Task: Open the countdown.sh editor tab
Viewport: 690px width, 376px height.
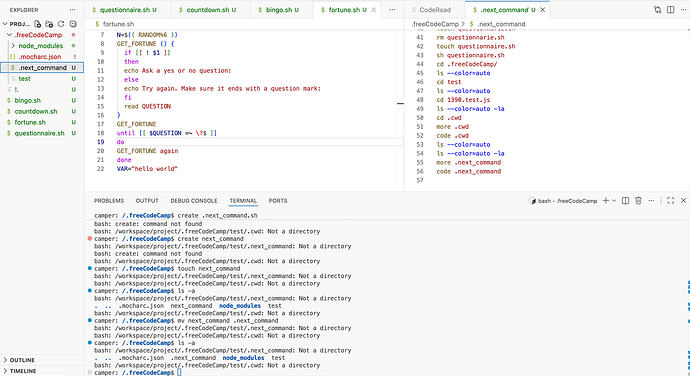Action: (211, 10)
